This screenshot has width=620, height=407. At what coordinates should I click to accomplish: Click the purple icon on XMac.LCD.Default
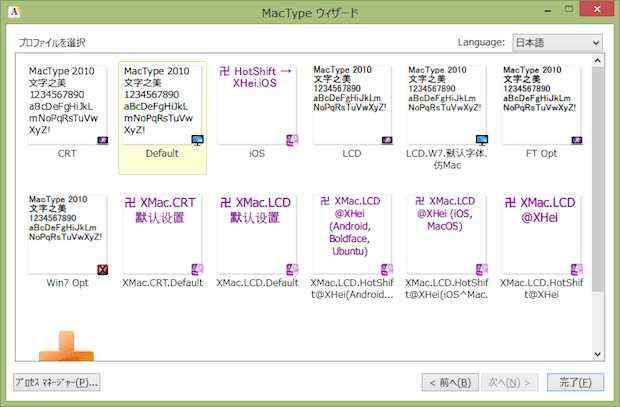tap(292, 270)
